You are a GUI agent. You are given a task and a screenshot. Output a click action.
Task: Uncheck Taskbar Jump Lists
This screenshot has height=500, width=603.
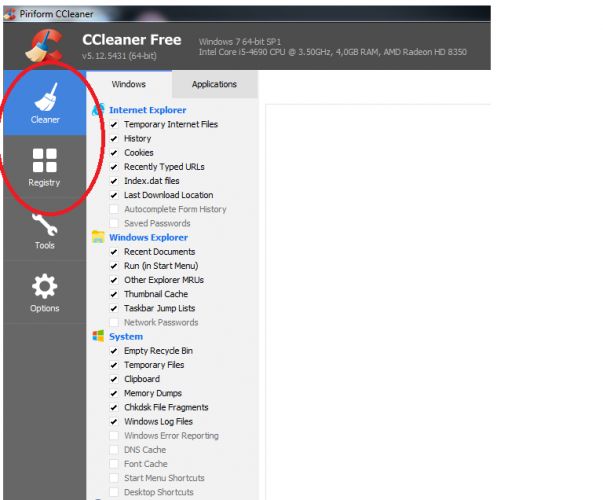[x=114, y=308]
